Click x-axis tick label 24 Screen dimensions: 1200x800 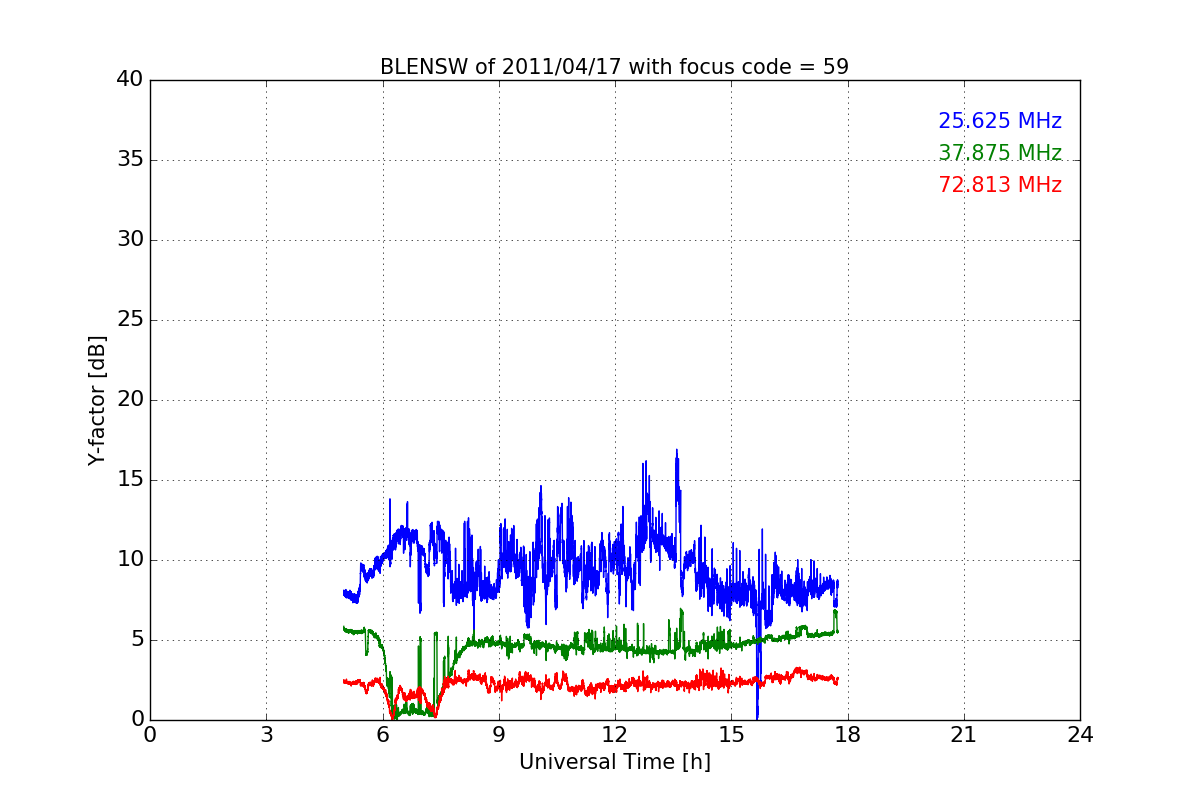[x=1080, y=735]
